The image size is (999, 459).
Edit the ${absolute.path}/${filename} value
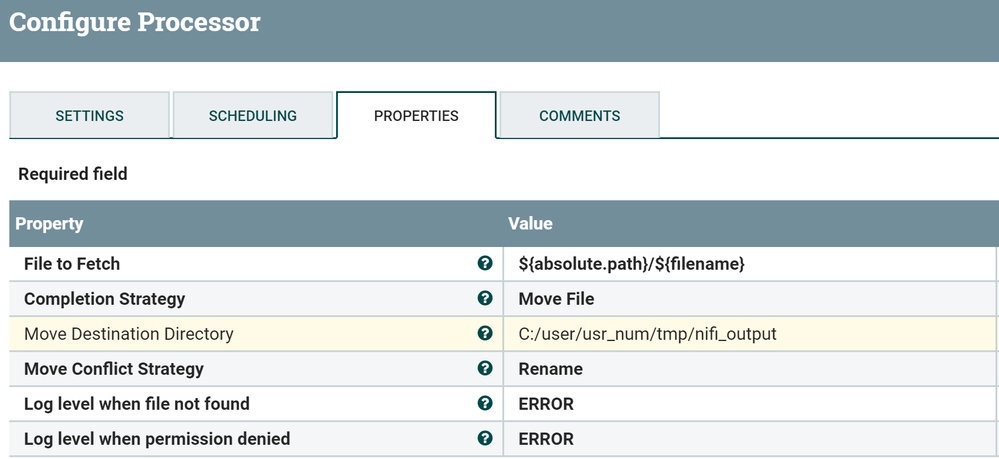click(632, 264)
